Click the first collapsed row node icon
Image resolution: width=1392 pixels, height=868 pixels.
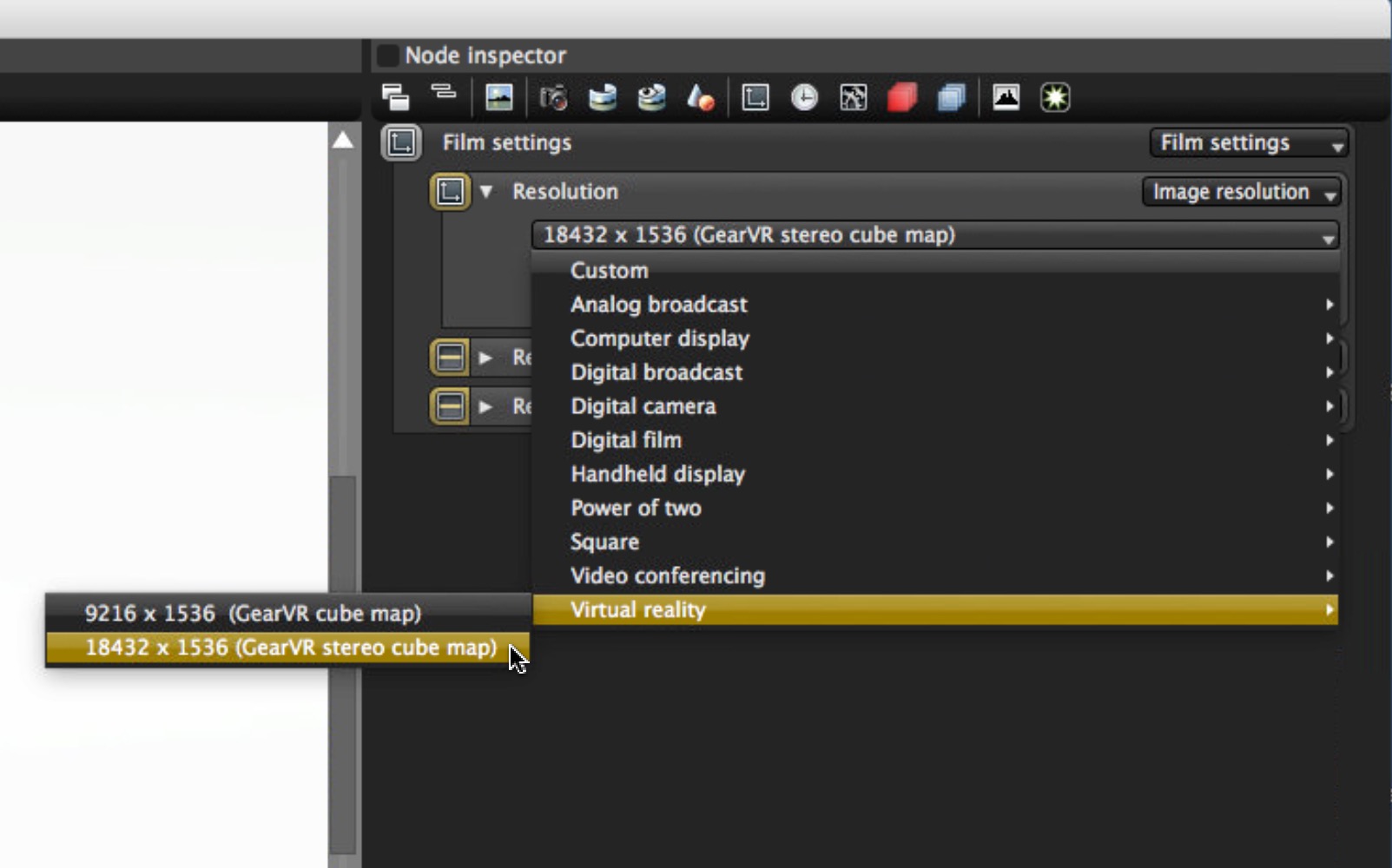coord(450,357)
